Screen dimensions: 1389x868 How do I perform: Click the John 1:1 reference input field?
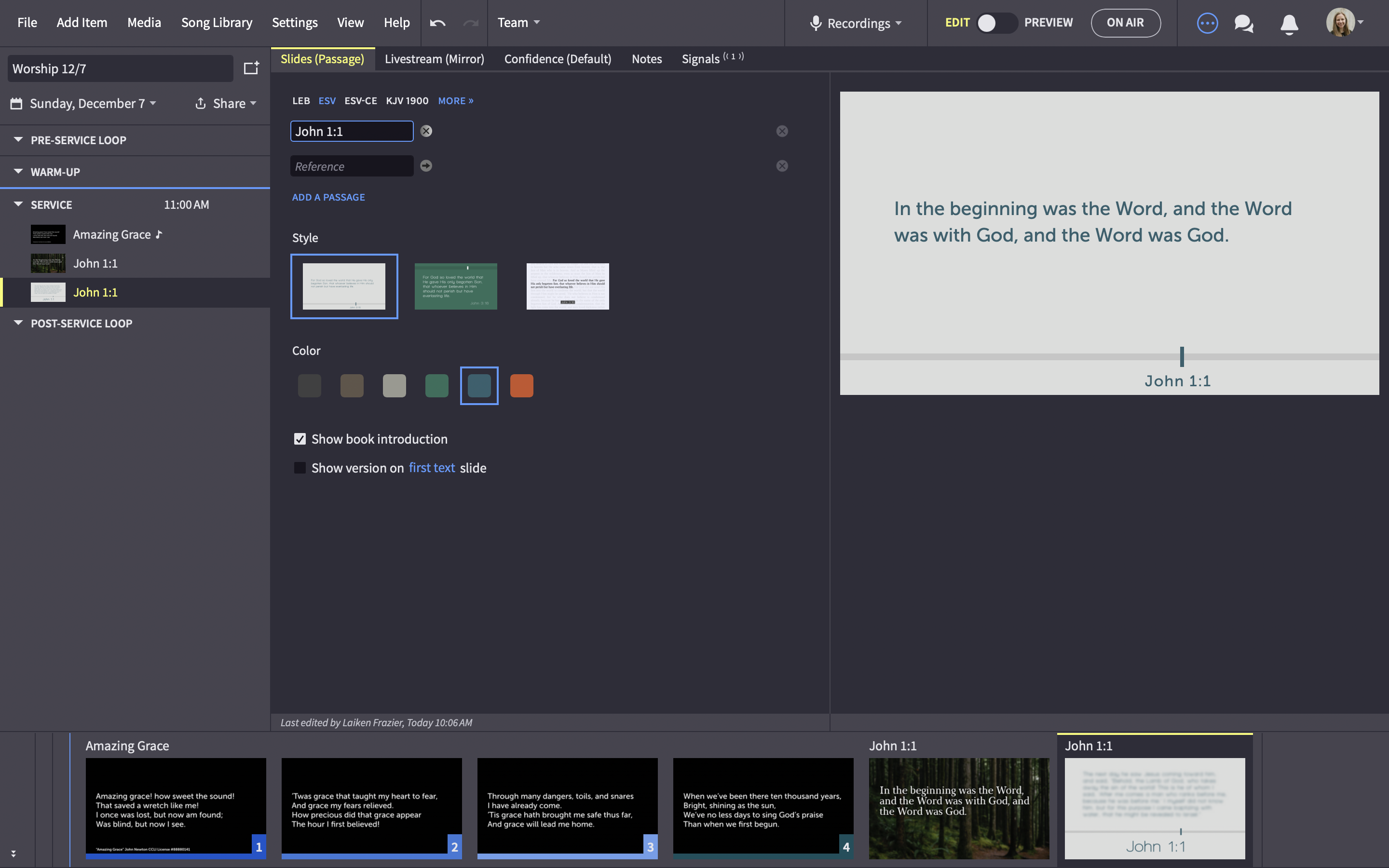tap(352, 131)
